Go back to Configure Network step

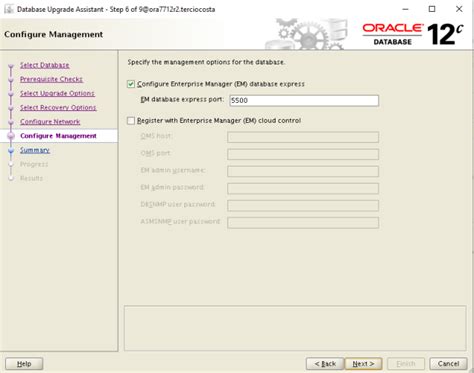(x=50, y=122)
